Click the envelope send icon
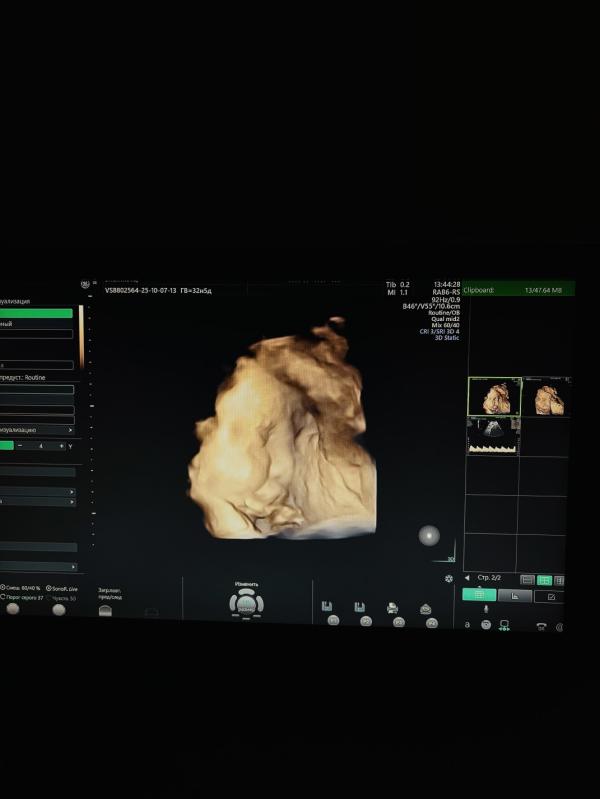The width and height of the screenshot is (600, 799). [x=425, y=608]
